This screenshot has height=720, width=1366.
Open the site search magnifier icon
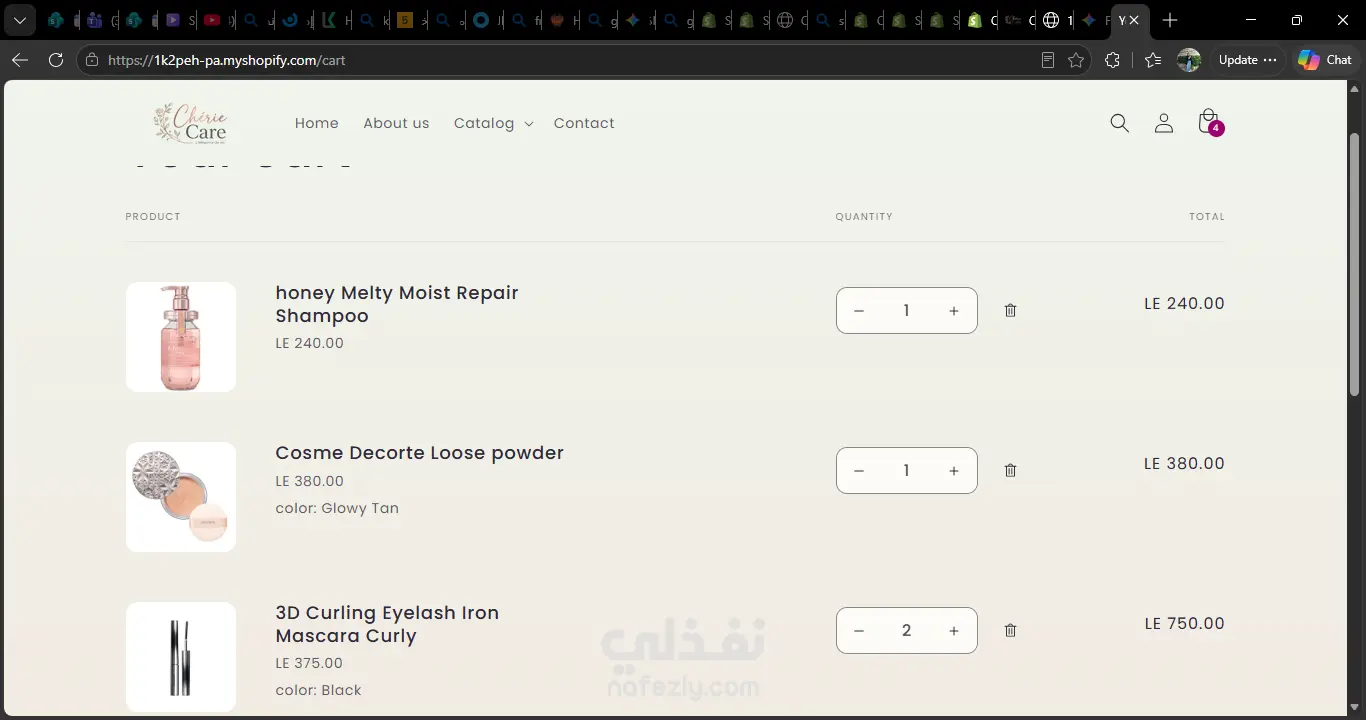[x=1119, y=123]
